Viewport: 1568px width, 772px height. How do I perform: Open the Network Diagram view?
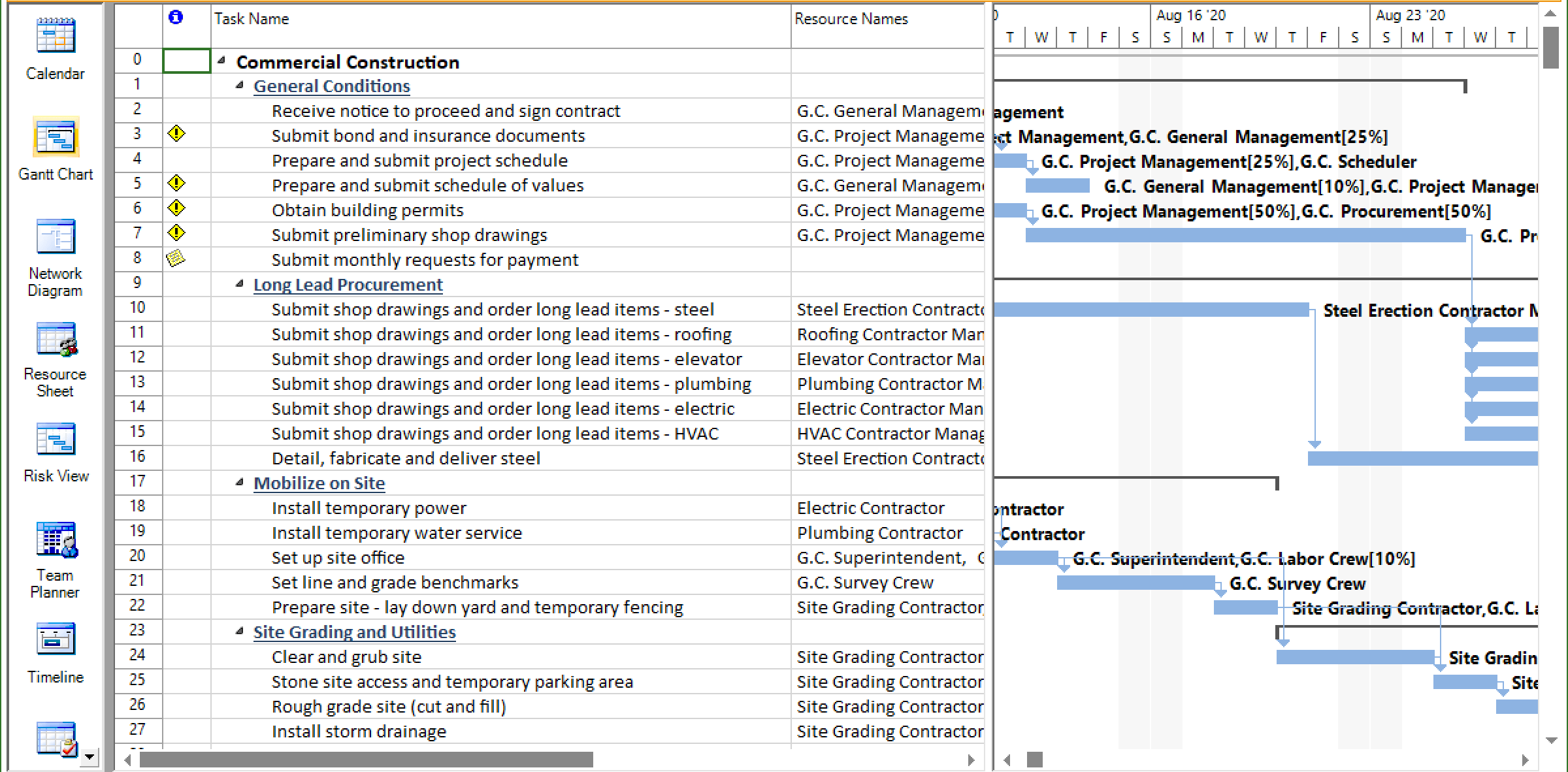(x=56, y=237)
